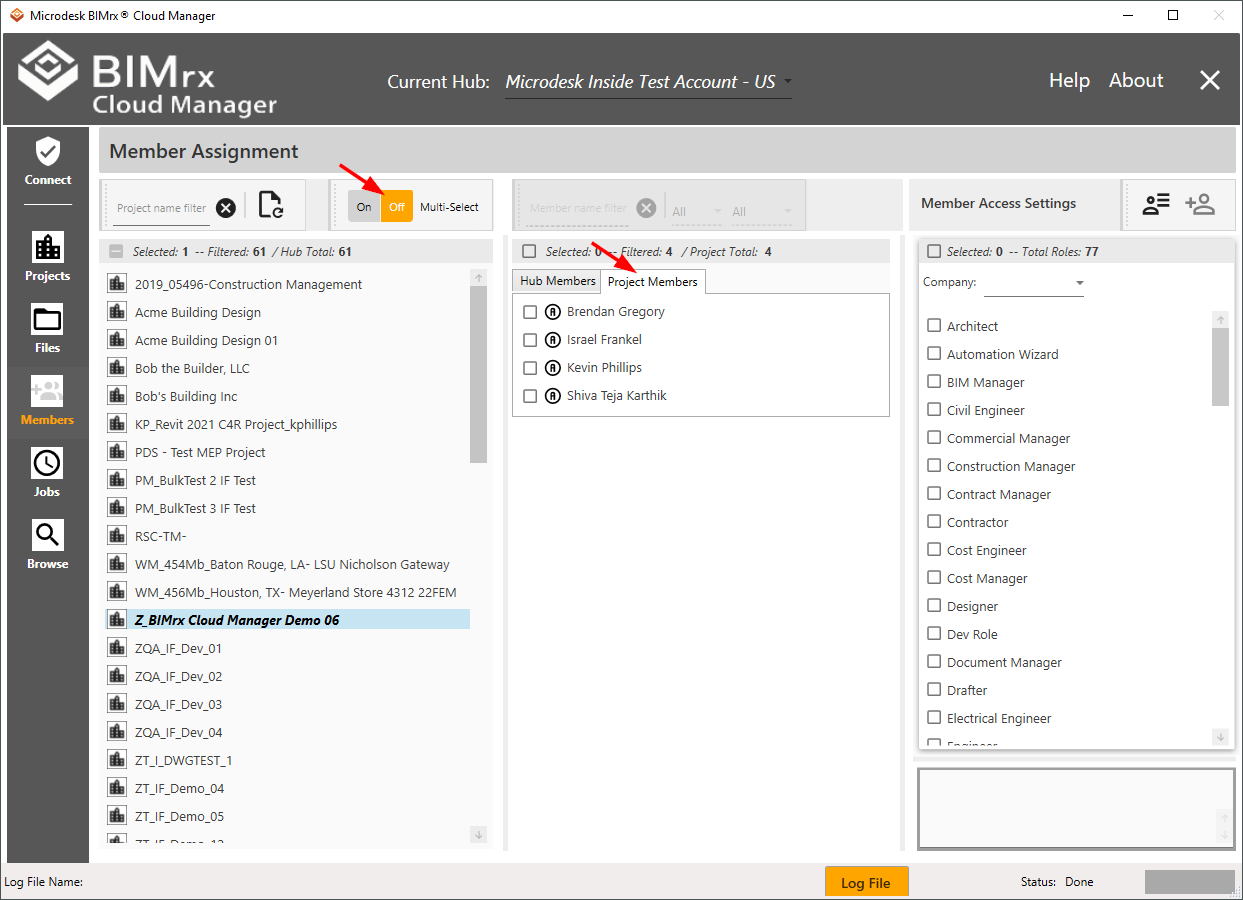Screen dimensions: 1243x900
Task: Open the About menu
Action: coord(1136,81)
